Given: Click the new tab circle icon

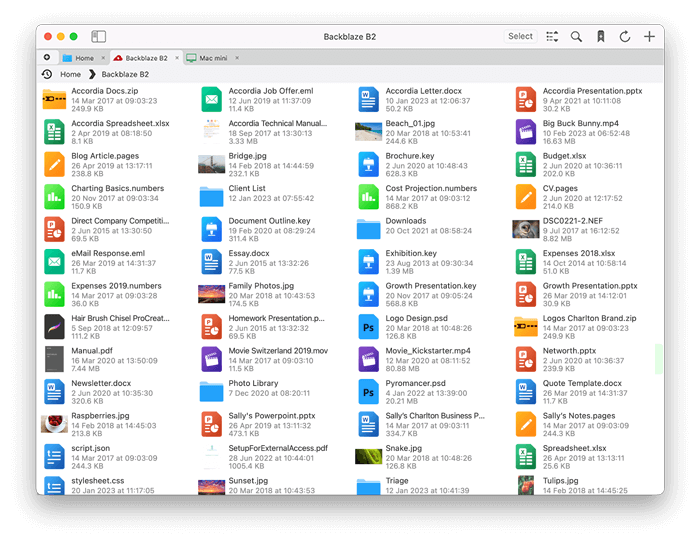Looking at the screenshot, I should click(x=47, y=57).
